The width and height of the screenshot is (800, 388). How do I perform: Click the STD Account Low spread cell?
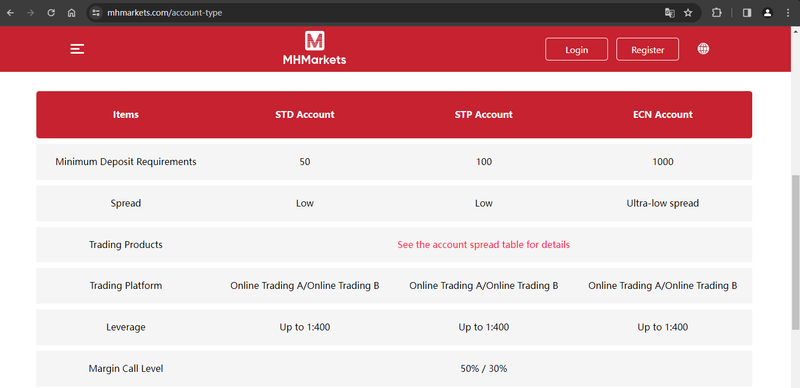coord(305,203)
